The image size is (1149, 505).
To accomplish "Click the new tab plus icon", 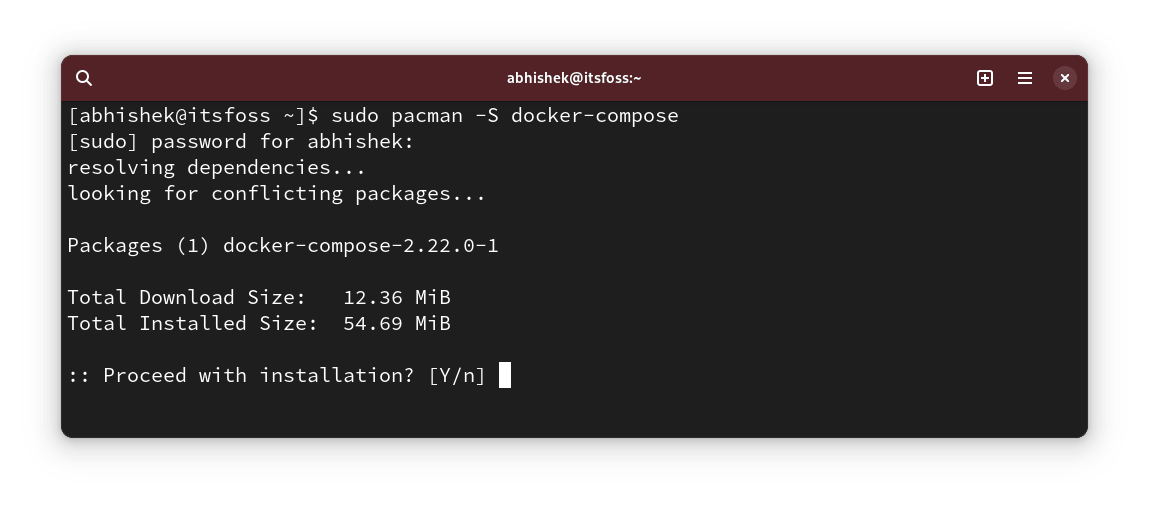I will (x=985, y=78).
